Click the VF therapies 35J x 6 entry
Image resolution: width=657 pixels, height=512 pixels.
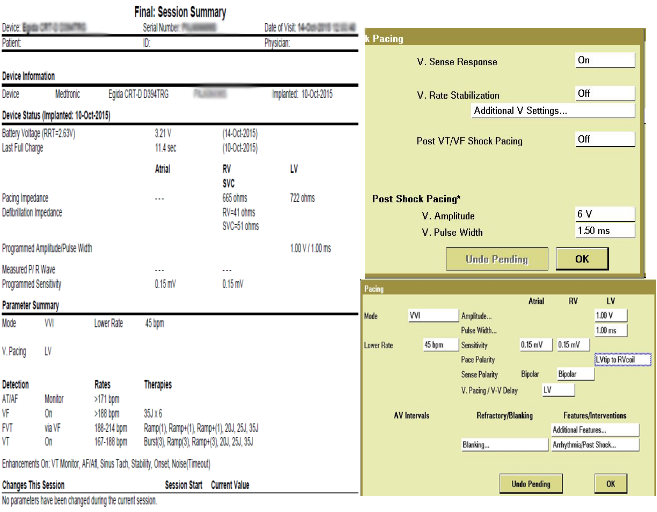tap(153, 414)
